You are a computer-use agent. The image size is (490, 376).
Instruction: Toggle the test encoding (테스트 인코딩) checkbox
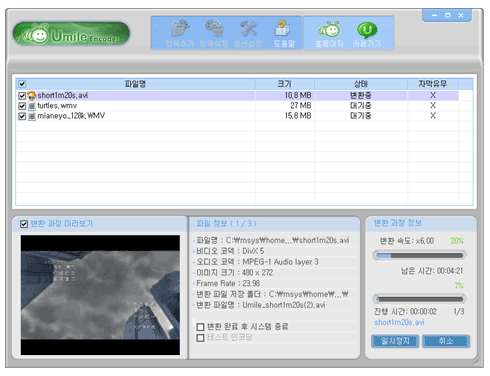click(x=200, y=338)
